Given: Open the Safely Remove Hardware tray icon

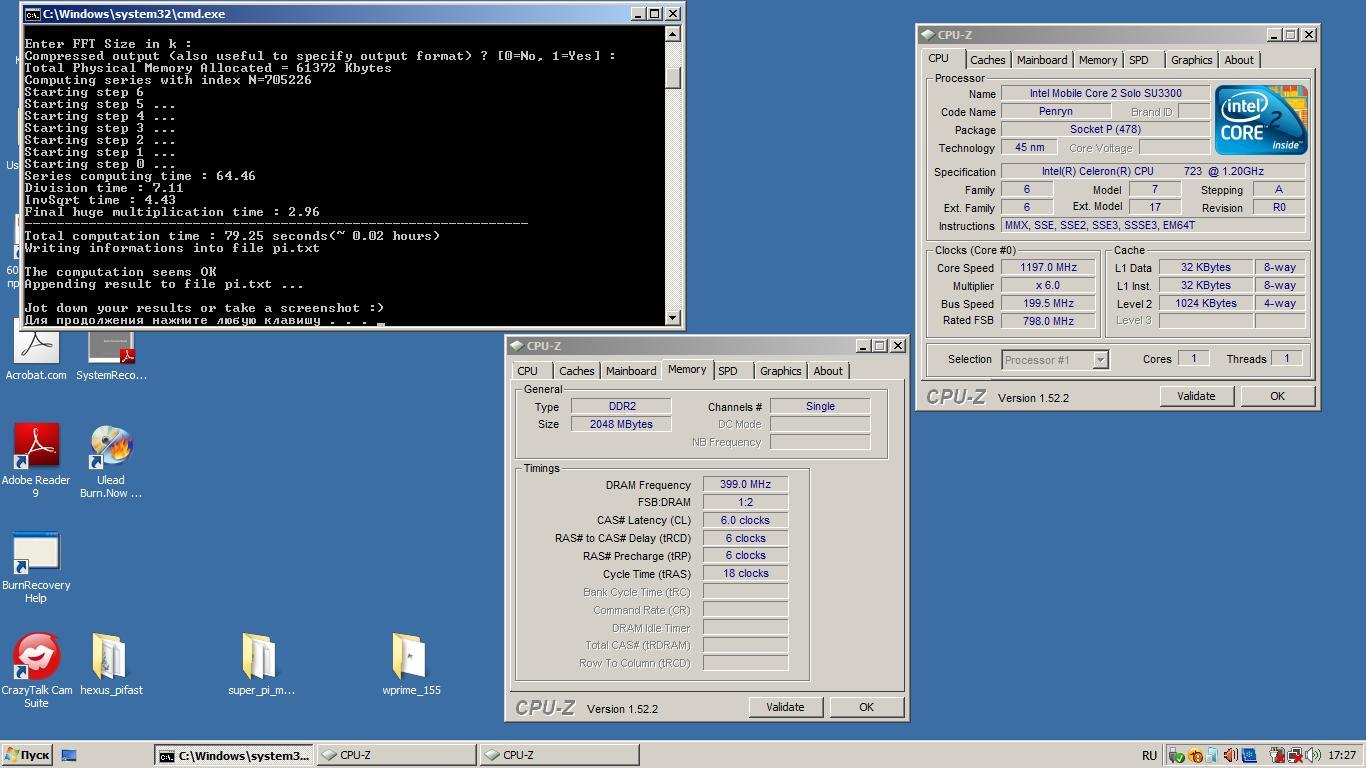Looking at the screenshot, I should pyautogui.click(x=1177, y=756).
